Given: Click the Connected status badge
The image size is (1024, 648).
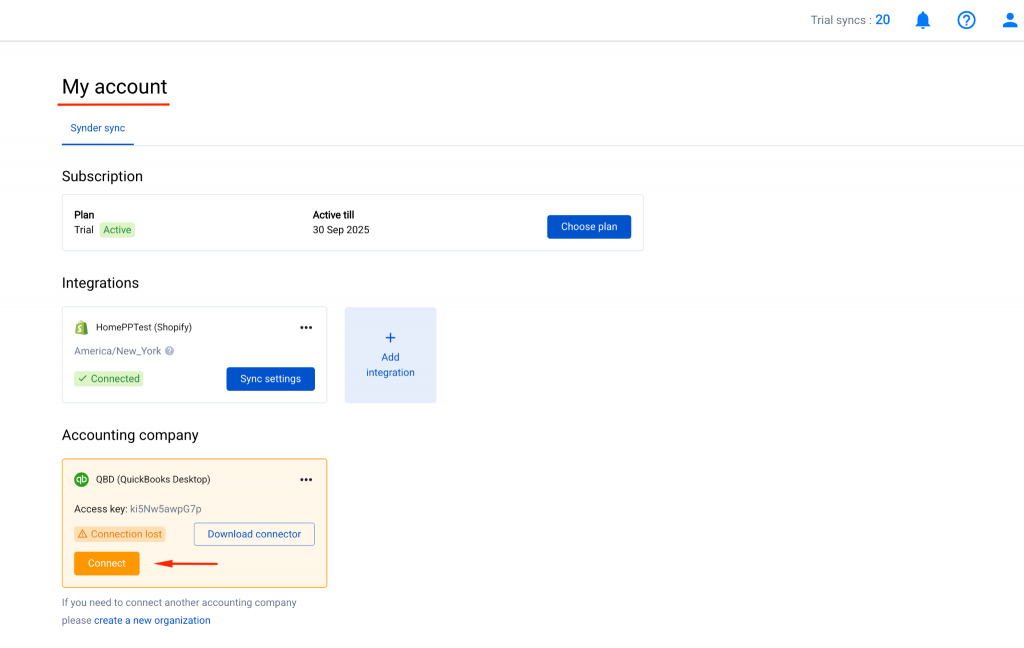Looking at the screenshot, I should coord(108,379).
